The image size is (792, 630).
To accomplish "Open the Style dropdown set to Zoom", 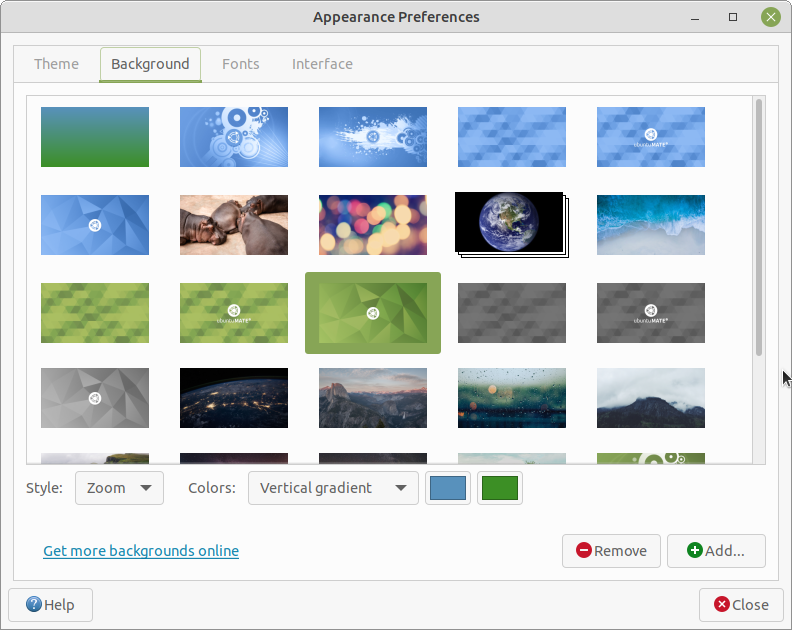I will click(119, 488).
